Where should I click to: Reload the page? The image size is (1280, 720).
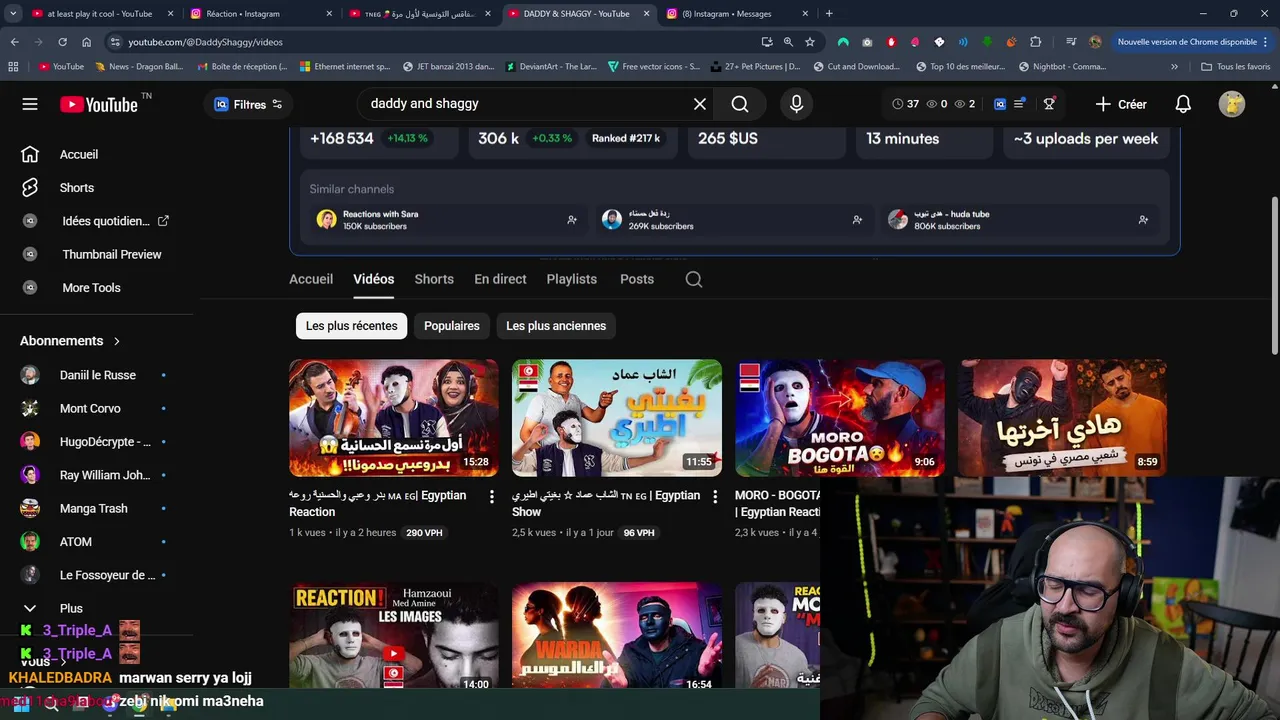coord(62,42)
